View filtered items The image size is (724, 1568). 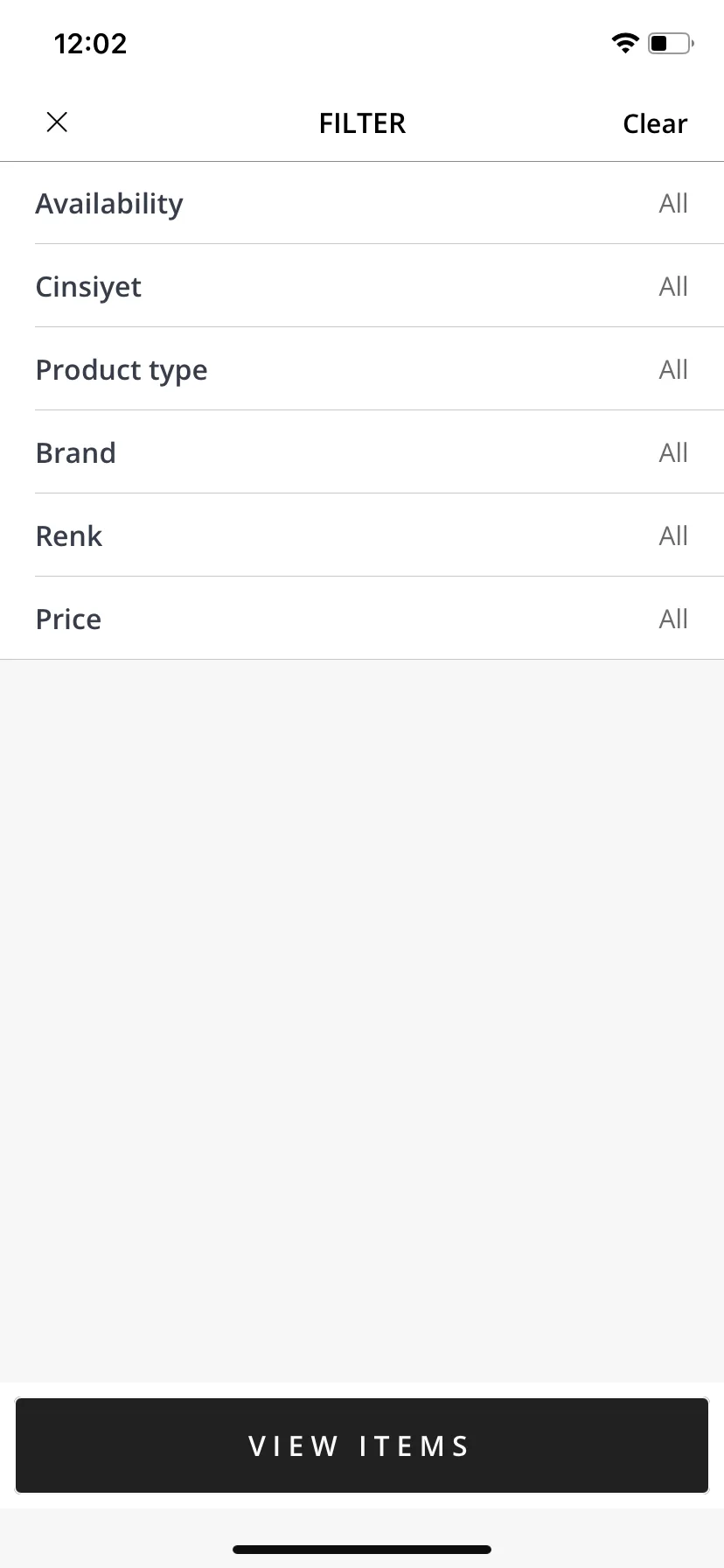tap(362, 1445)
